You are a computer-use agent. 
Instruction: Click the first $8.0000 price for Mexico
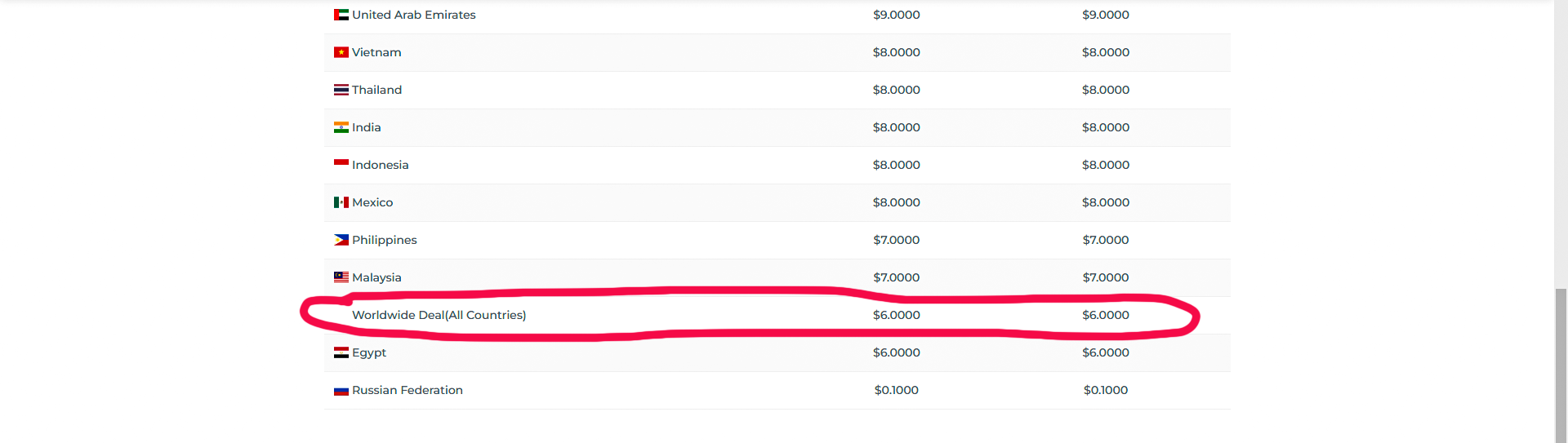[897, 202]
